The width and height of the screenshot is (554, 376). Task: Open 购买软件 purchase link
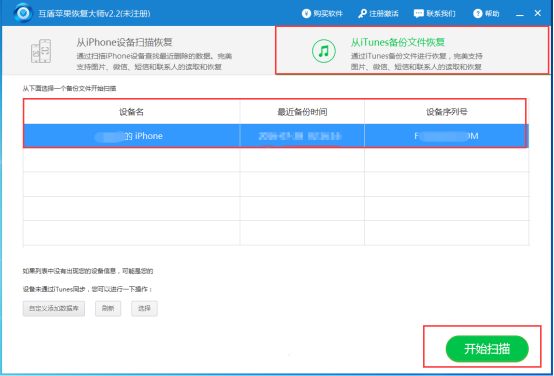click(322, 14)
